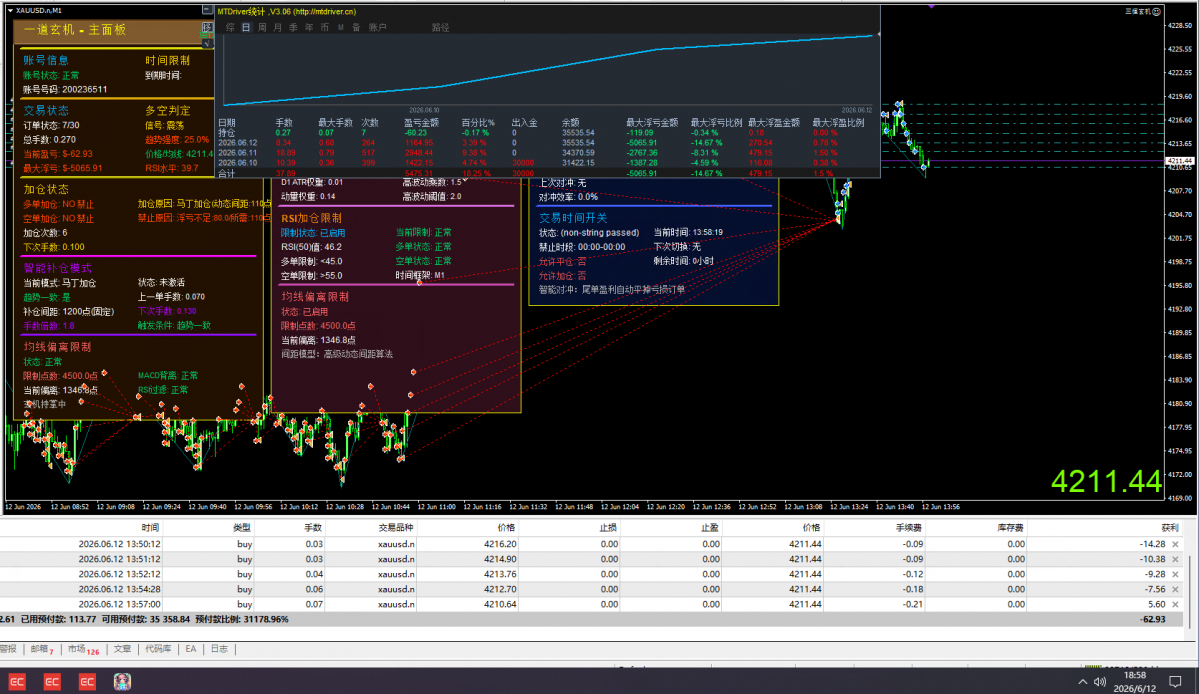The width and height of the screenshot is (1199, 694).
Task: Sort orders by 获利 column header
Action: click(1105, 527)
